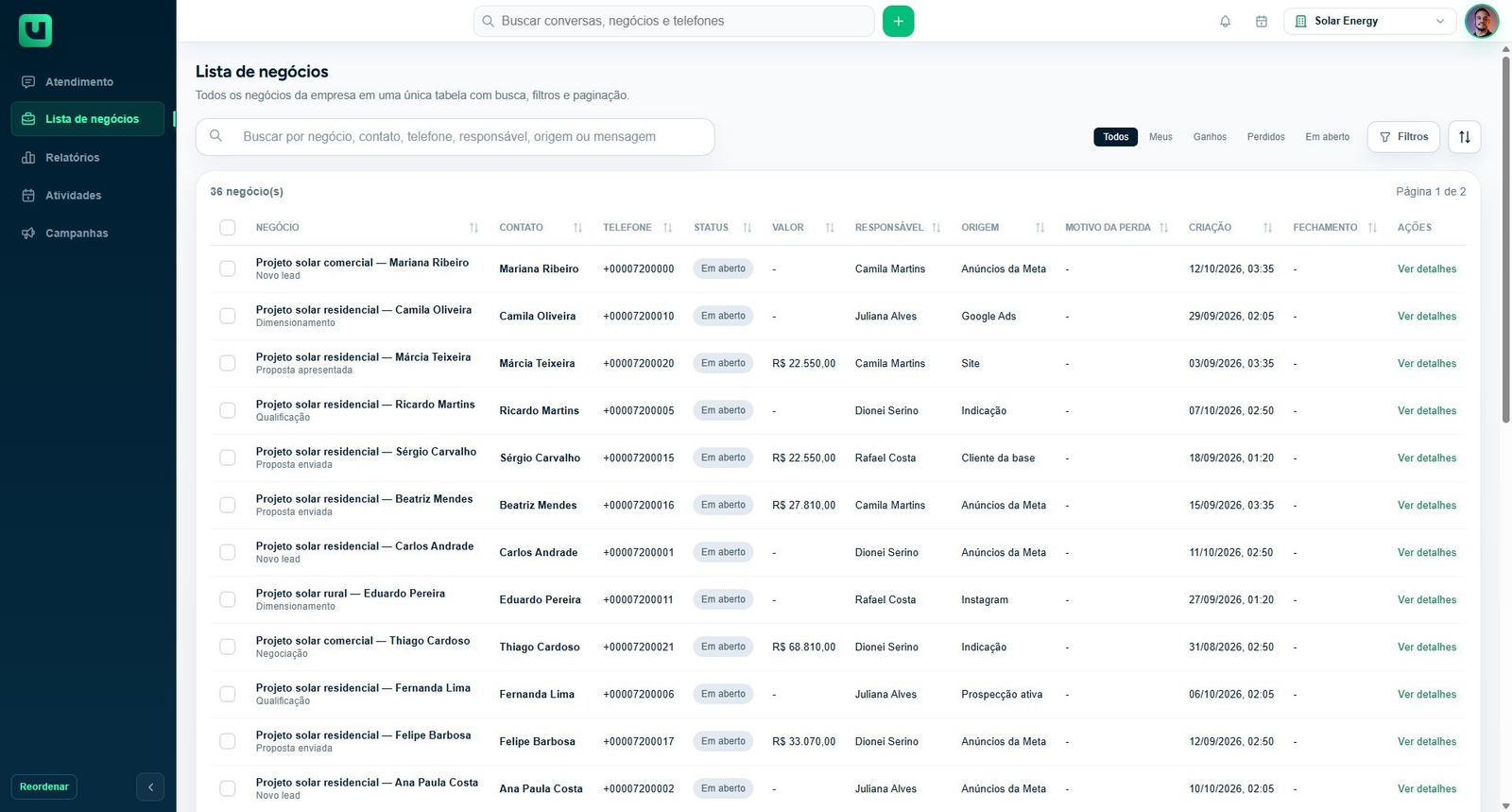Click the green app logo icon
Screen dimensions: 1512x812
coord(35,30)
